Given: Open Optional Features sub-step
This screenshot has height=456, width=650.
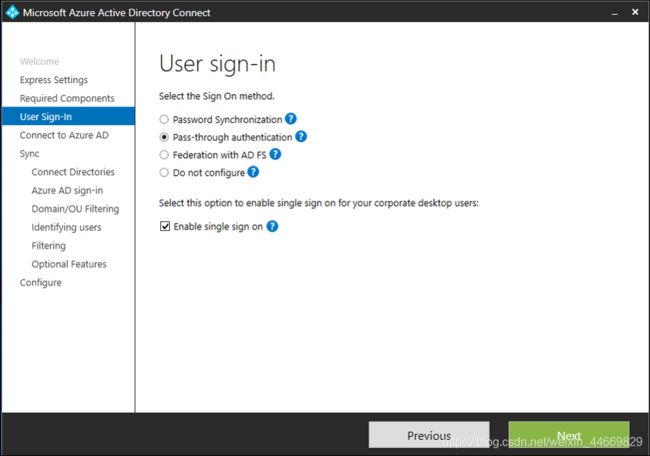Looking at the screenshot, I should tap(69, 264).
